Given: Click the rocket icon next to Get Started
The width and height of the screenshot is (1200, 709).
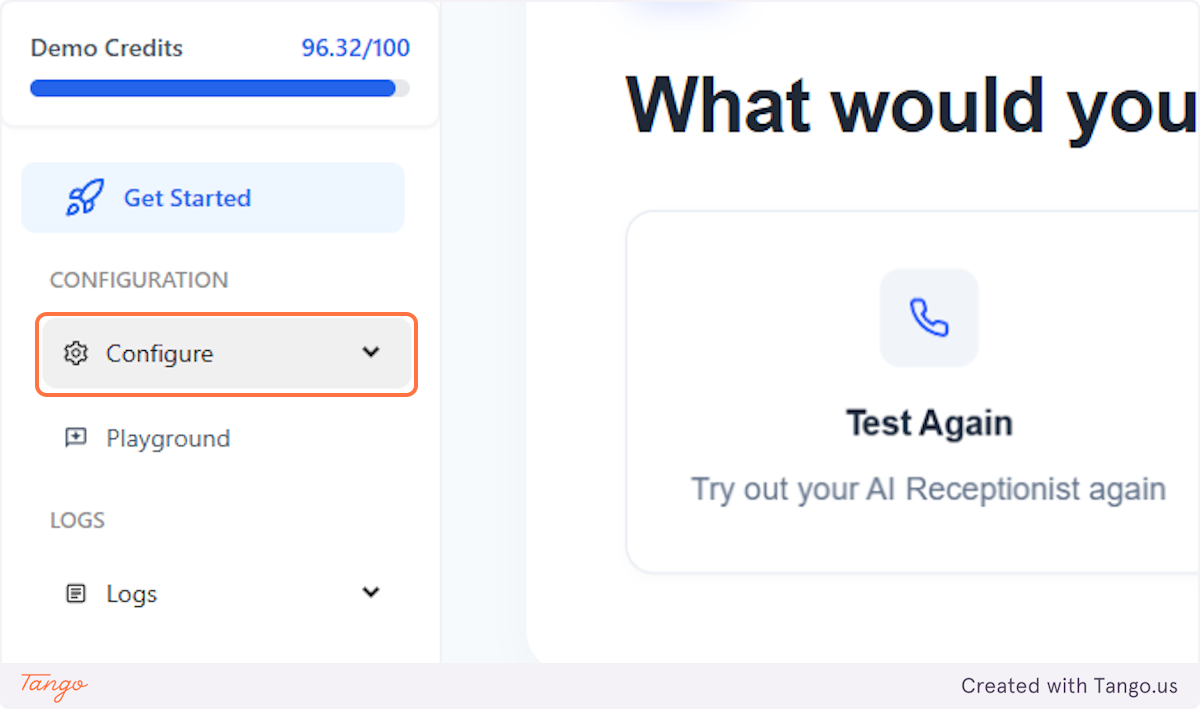Looking at the screenshot, I should [x=85, y=197].
